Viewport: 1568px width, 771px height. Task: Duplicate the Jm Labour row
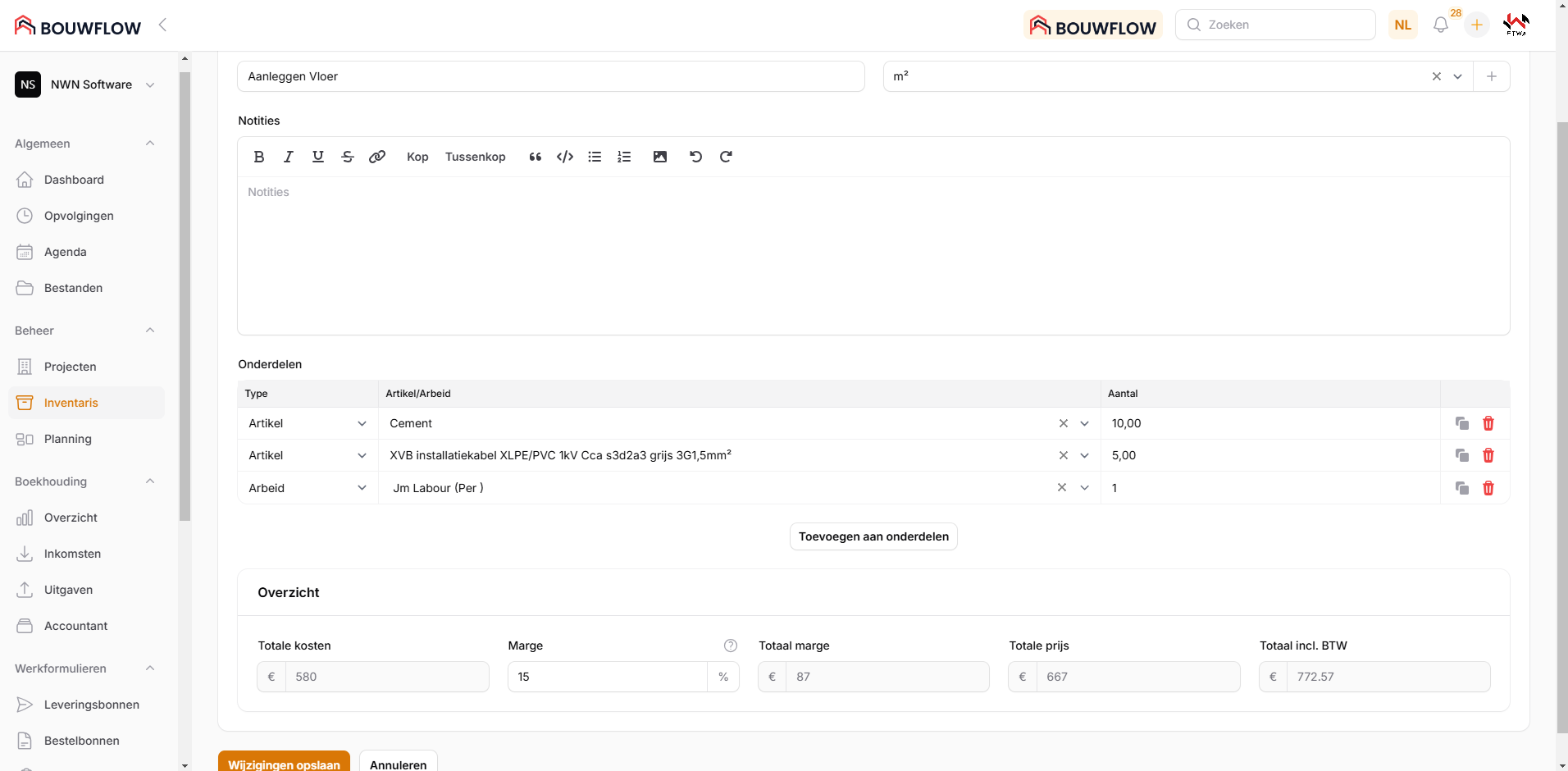[1461, 488]
